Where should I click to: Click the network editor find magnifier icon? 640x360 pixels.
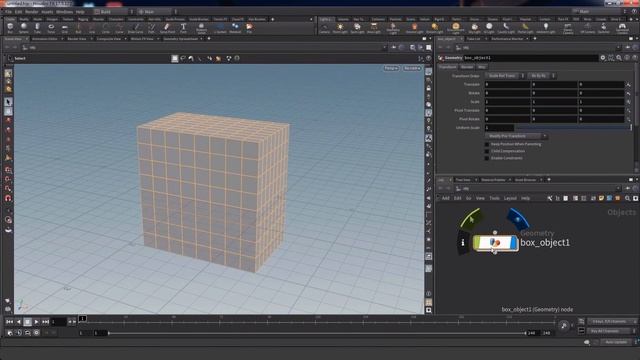point(628,198)
